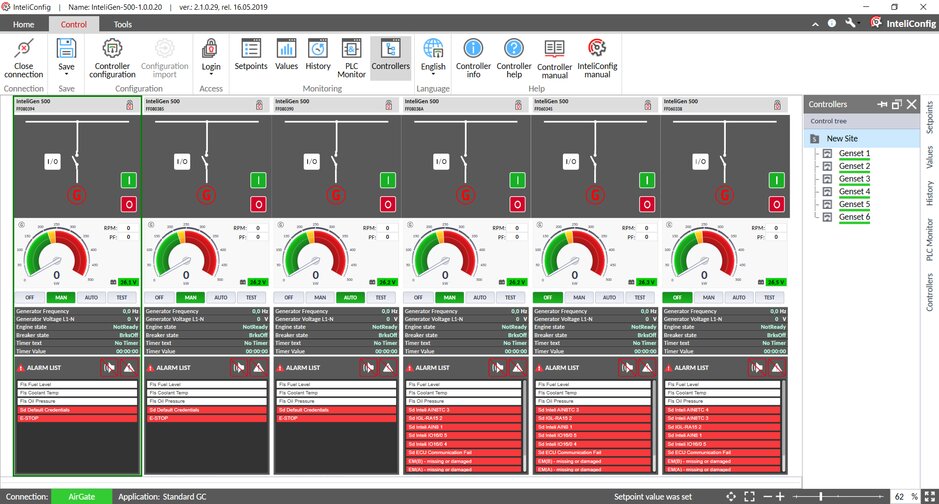
Task: Collapse the ribbon with the chevron
Action: [x=815, y=24]
